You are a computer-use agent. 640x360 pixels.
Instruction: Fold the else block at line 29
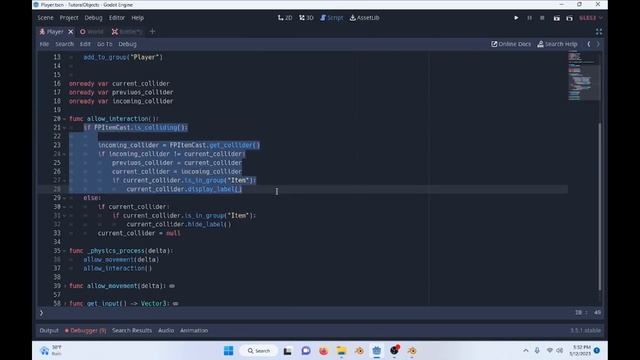click(x=64, y=198)
